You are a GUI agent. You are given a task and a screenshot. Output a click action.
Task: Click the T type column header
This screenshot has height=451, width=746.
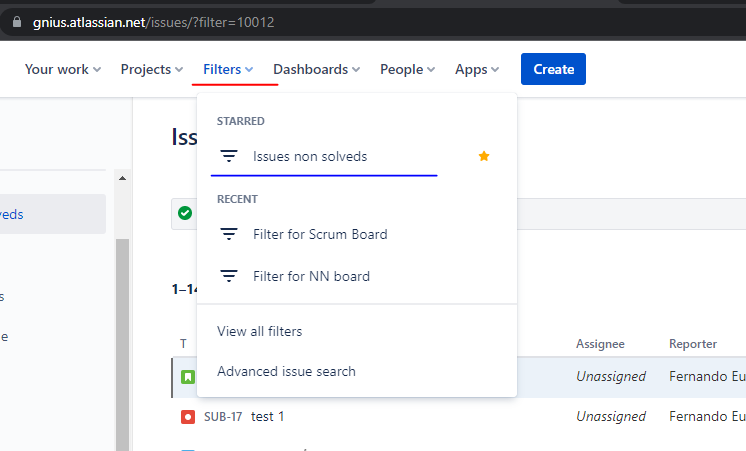pos(183,344)
